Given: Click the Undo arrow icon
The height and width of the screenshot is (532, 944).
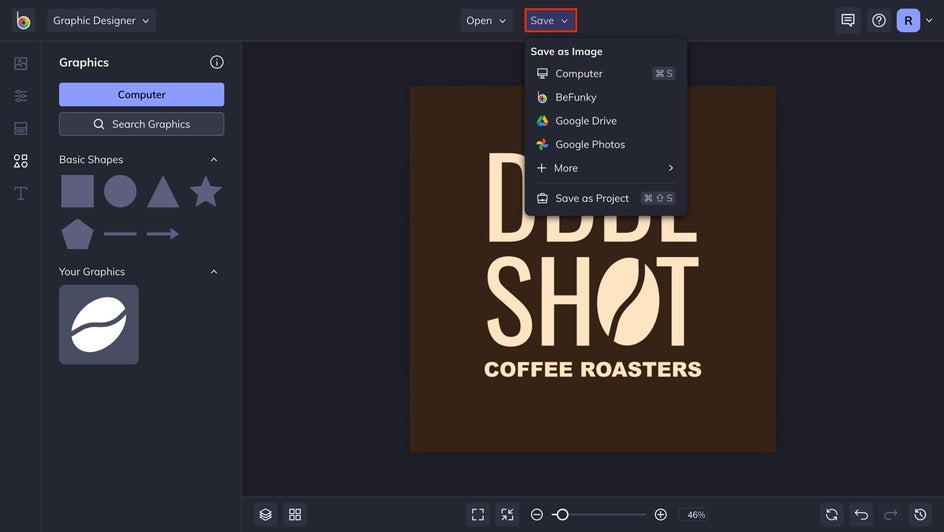Looking at the screenshot, I should point(861,514).
